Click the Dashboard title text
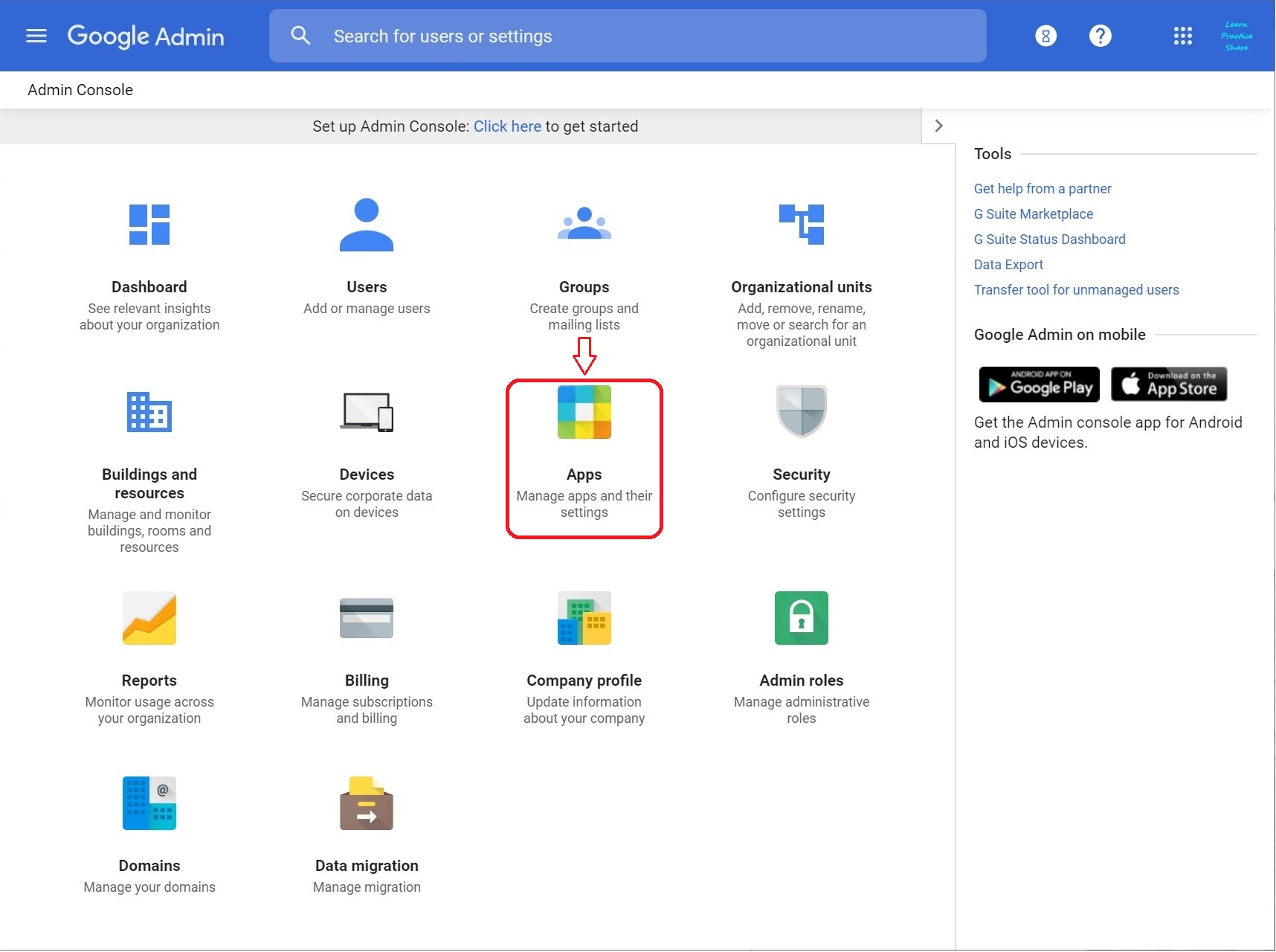This screenshot has height=952, width=1276. click(x=149, y=287)
